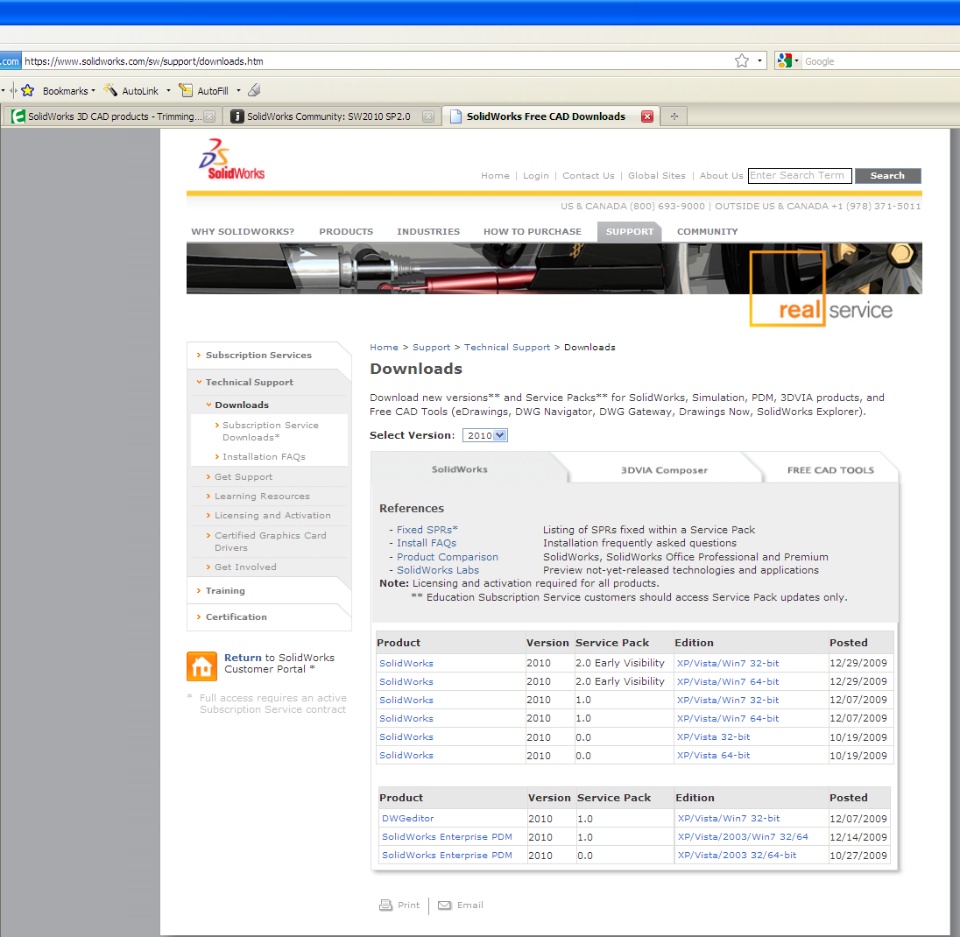Expand the Certification sidebar section
The height and width of the screenshot is (937, 960).
pos(236,617)
